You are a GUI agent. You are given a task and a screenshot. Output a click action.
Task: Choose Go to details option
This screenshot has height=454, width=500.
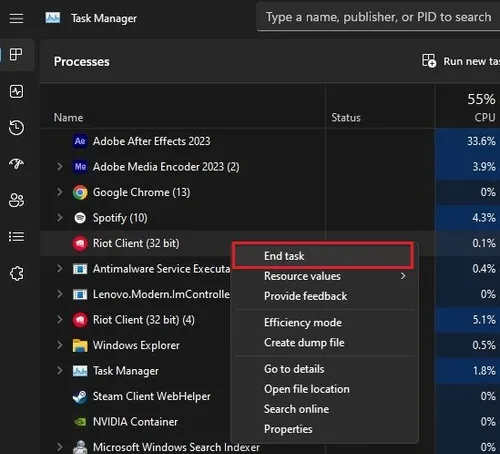tap(324, 369)
